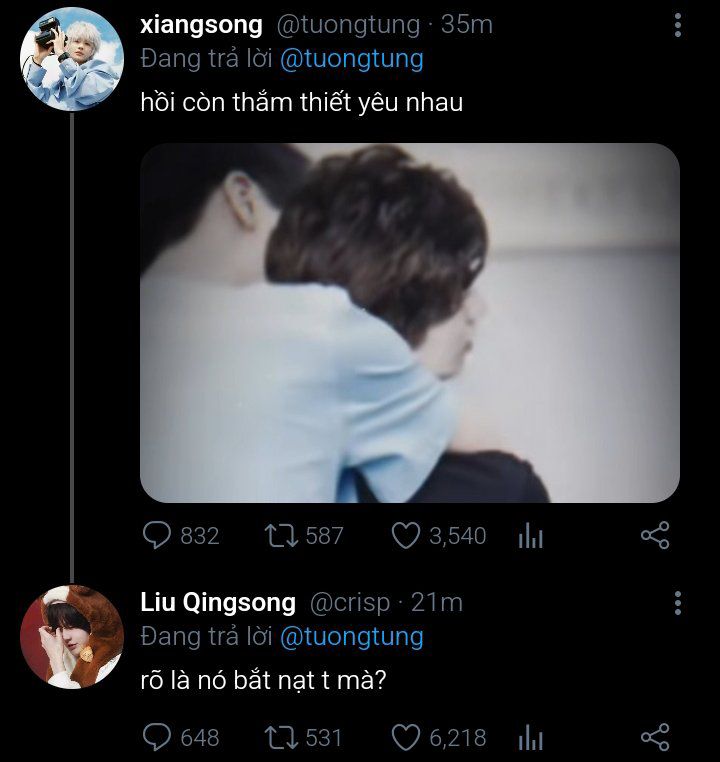The image size is (720, 762).
Task: Open xiangsong's profile picture
Action: [71, 58]
